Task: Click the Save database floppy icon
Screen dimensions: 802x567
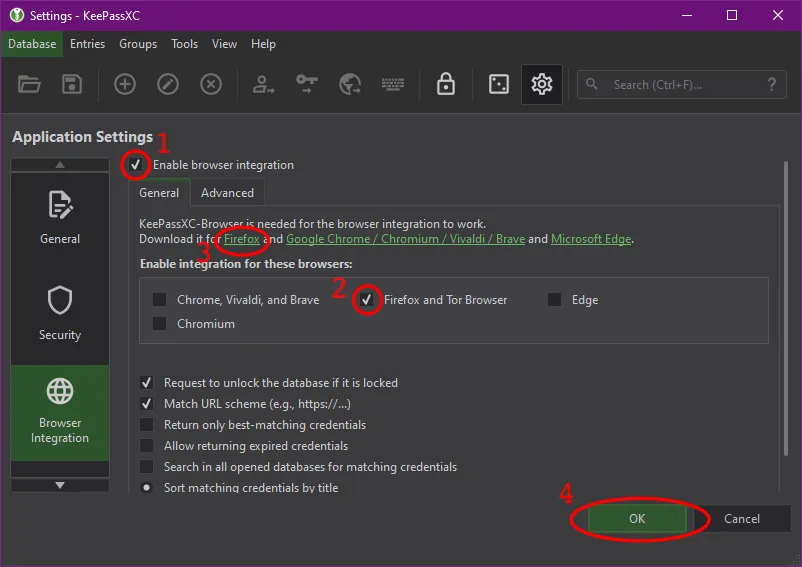Action: pos(72,84)
